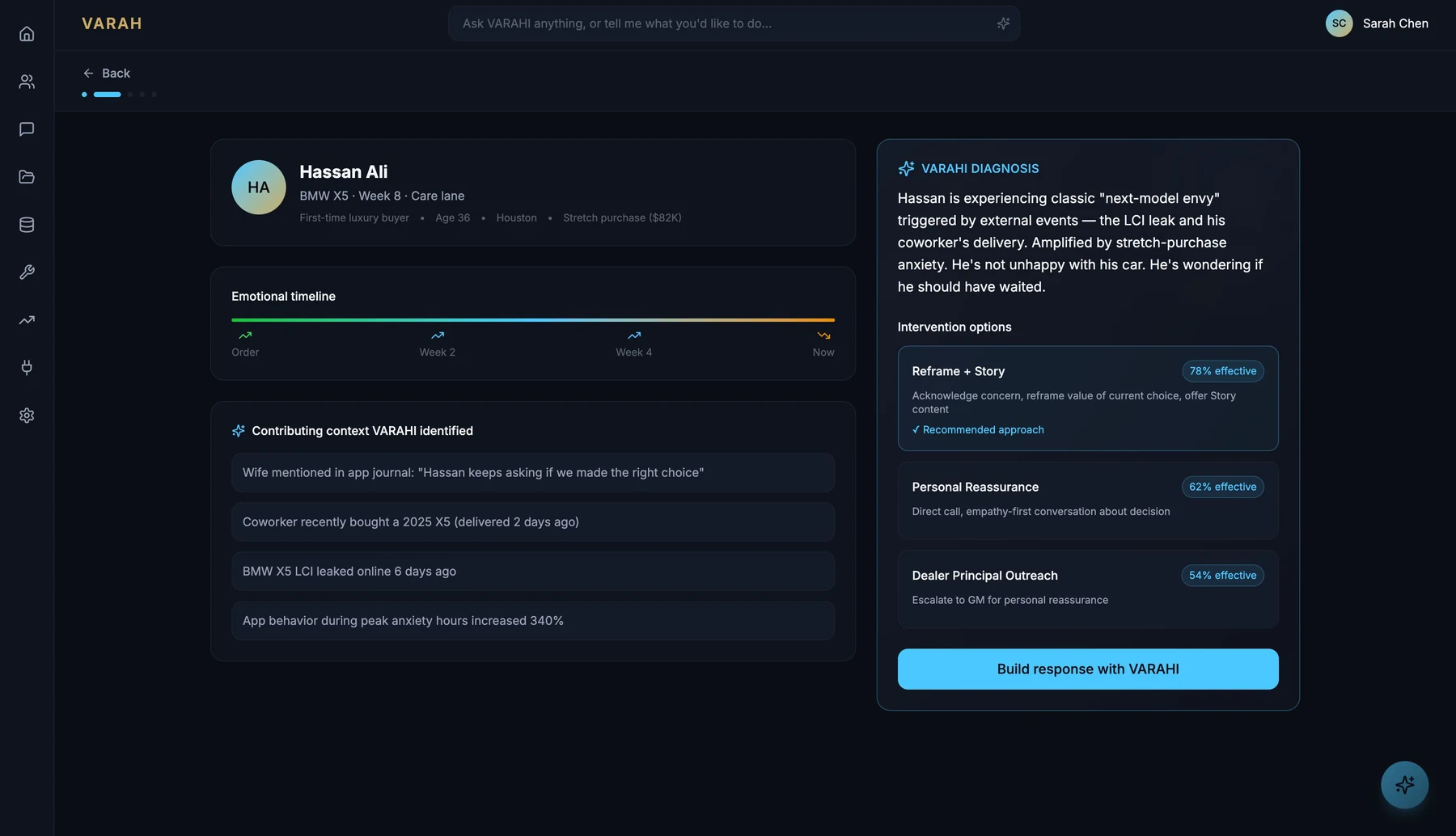Open the Messages chat icon in the sidebar
The image size is (1456, 836).
point(27,129)
